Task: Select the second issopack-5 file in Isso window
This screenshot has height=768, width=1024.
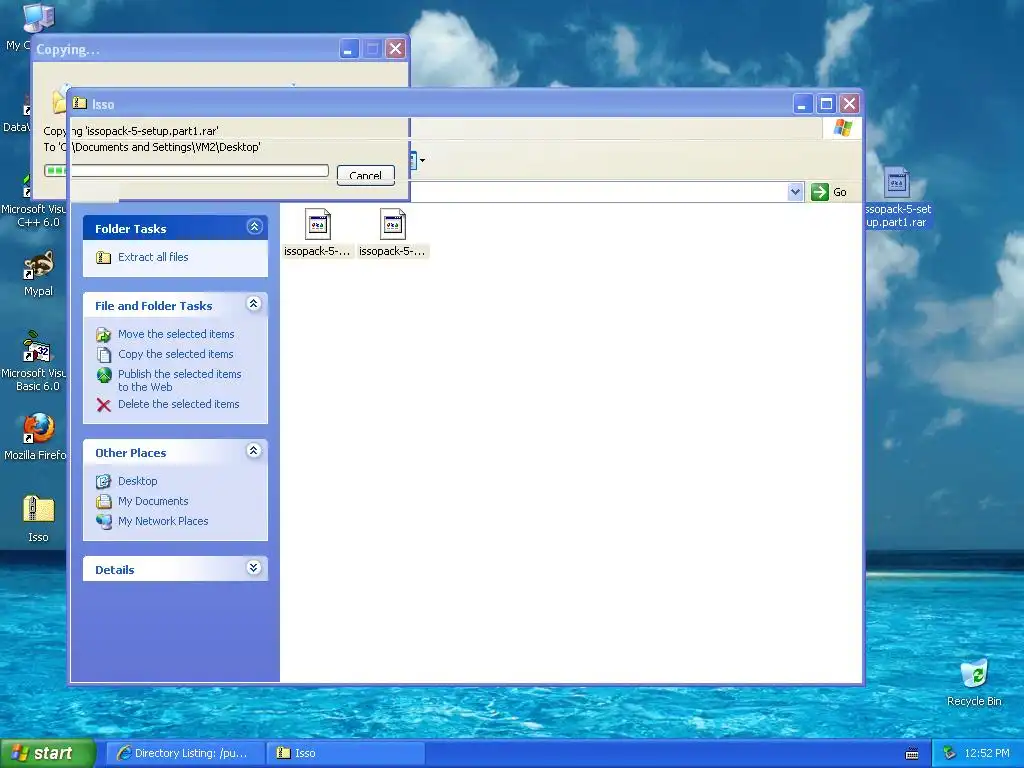Action: pos(392,232)
